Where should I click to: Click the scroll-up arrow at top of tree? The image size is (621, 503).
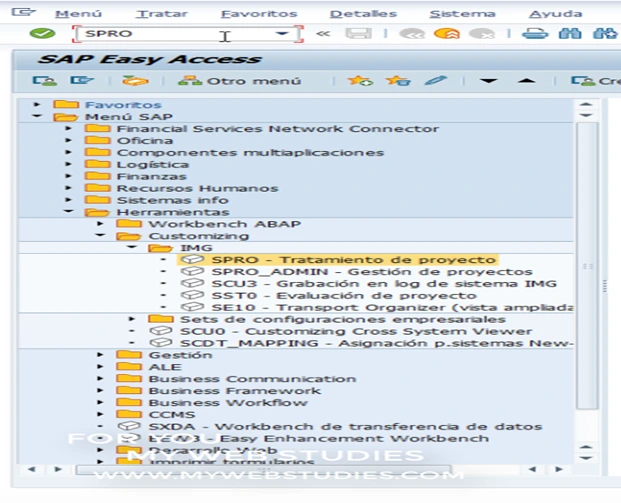(586, 105)
